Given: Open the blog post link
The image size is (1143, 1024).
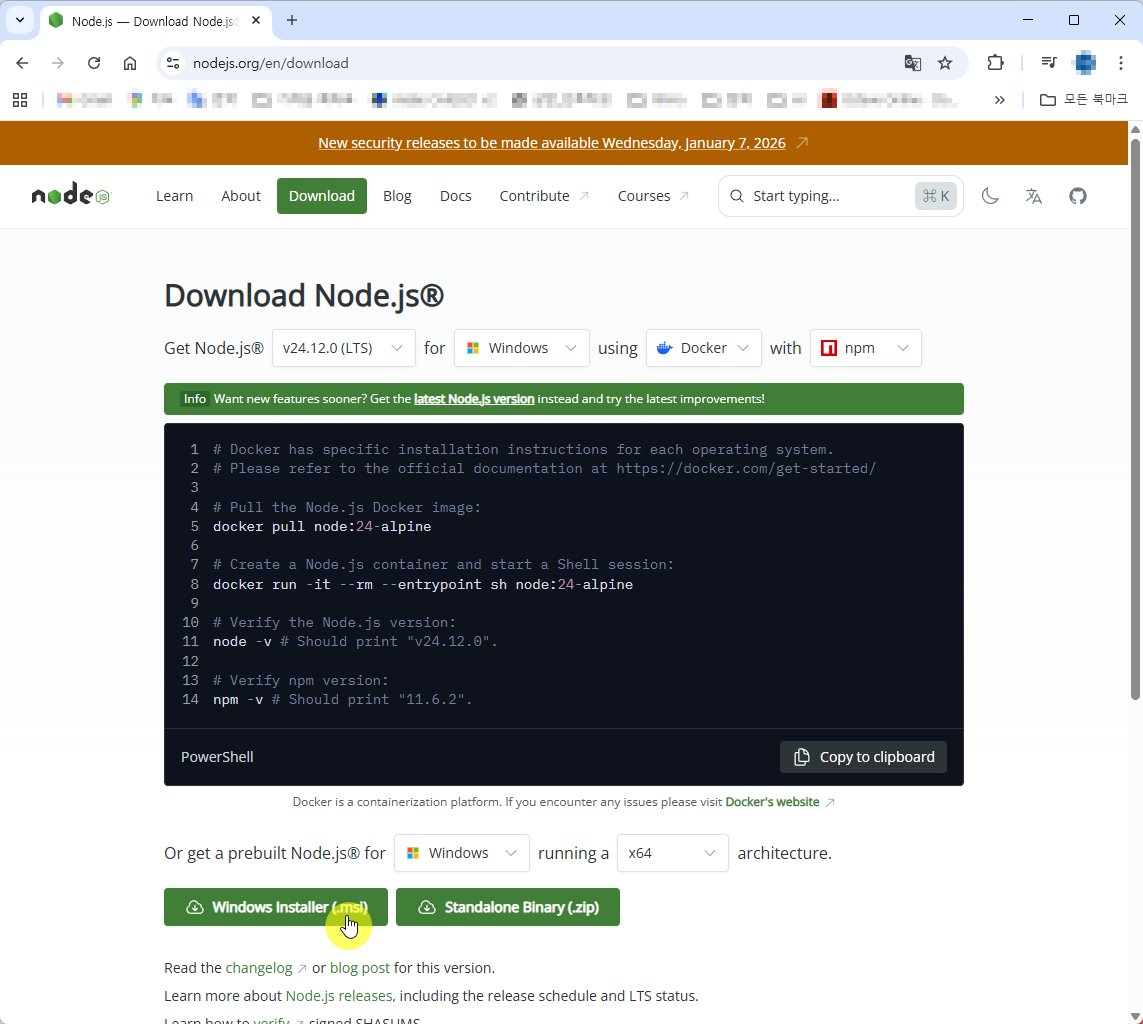Looking at the screenshot, I should pyautogui.click(x=359, y=968).
